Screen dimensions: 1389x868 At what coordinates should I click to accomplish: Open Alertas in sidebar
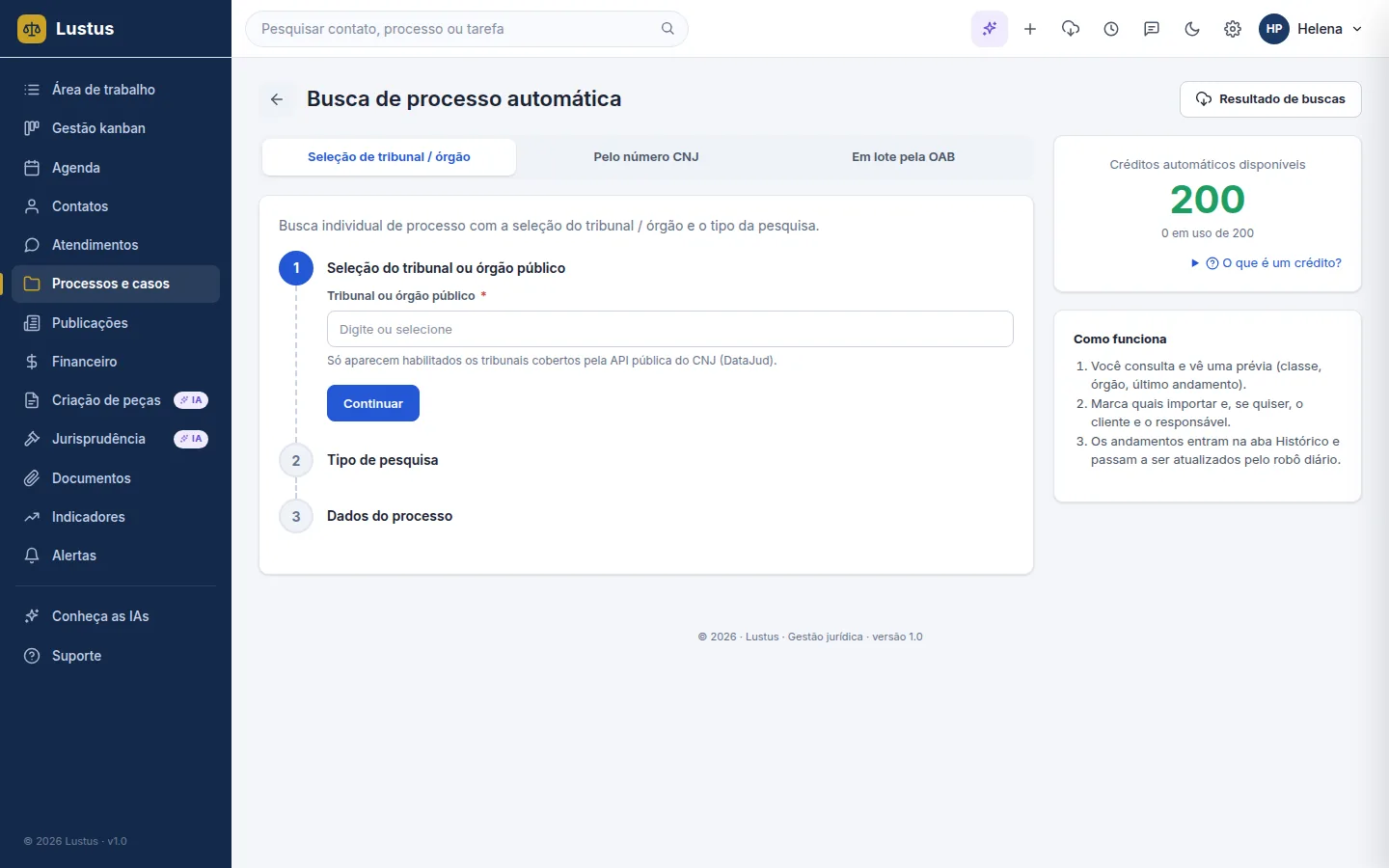point(116,556)
